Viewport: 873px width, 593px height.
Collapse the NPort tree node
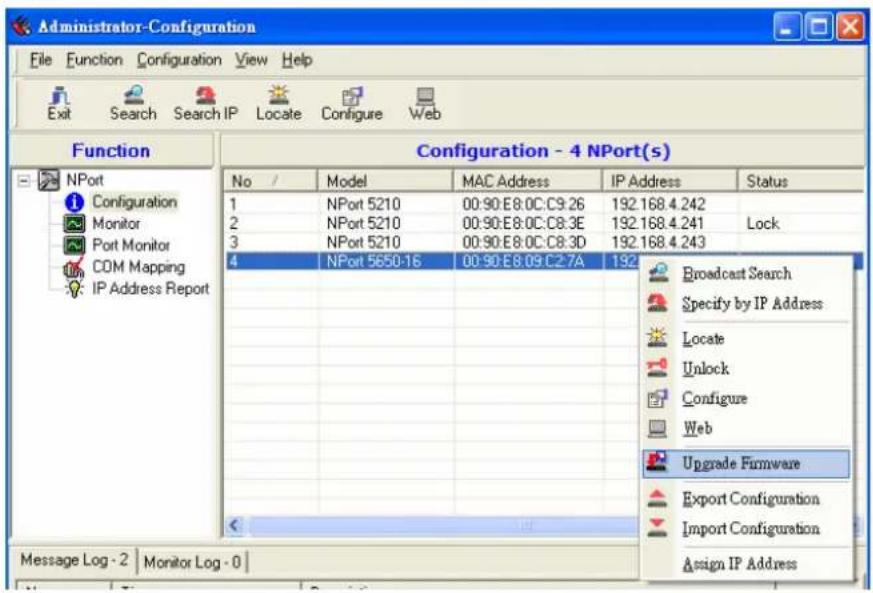pos(24,180)
